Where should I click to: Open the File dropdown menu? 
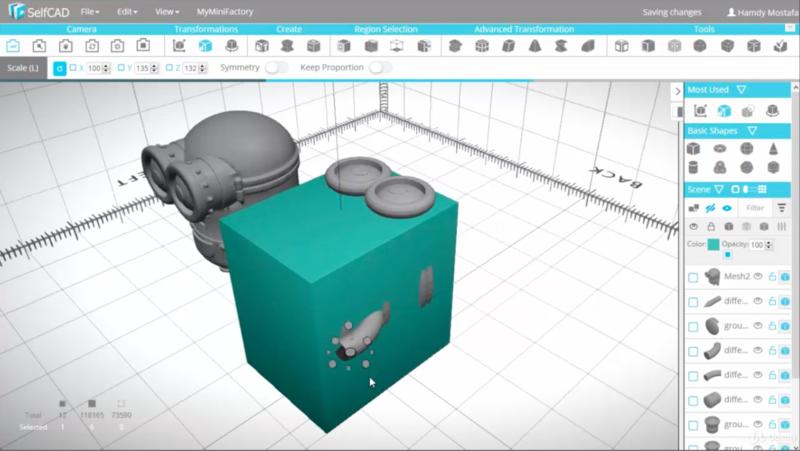(89, 12)
